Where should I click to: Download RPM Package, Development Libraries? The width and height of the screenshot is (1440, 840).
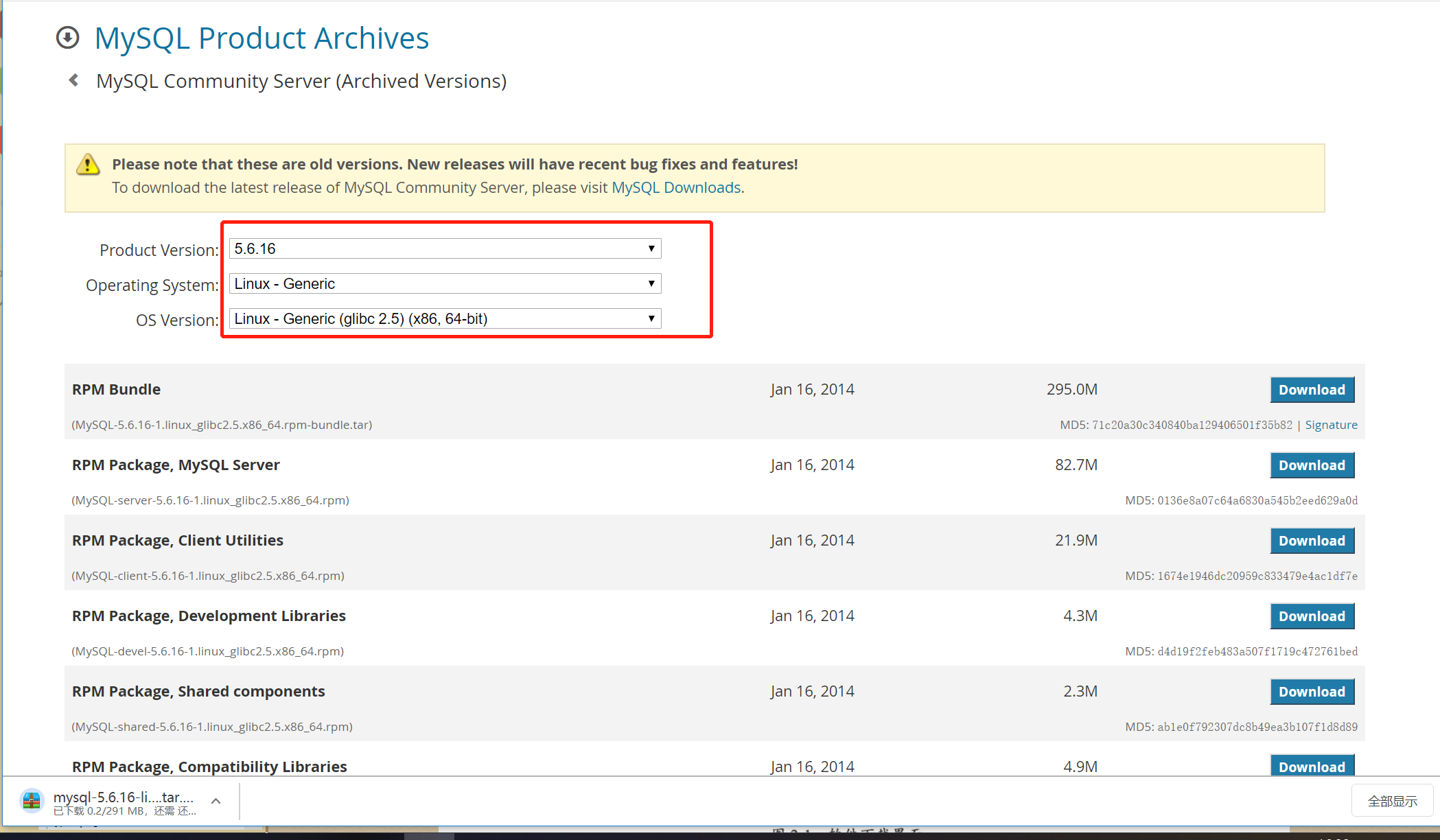tap(1312, 616)
